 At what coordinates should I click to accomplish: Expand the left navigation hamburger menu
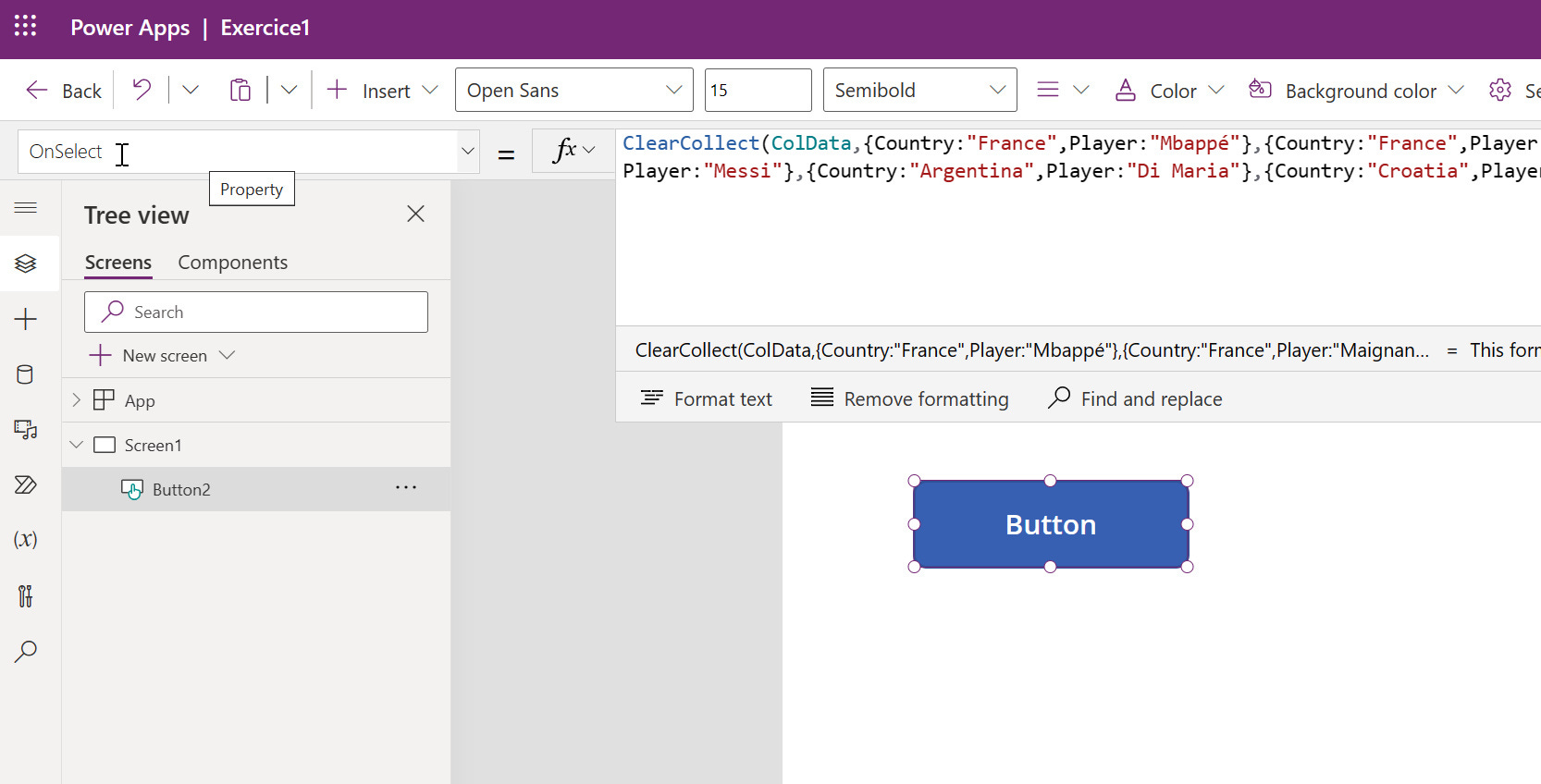click(26, 208)
